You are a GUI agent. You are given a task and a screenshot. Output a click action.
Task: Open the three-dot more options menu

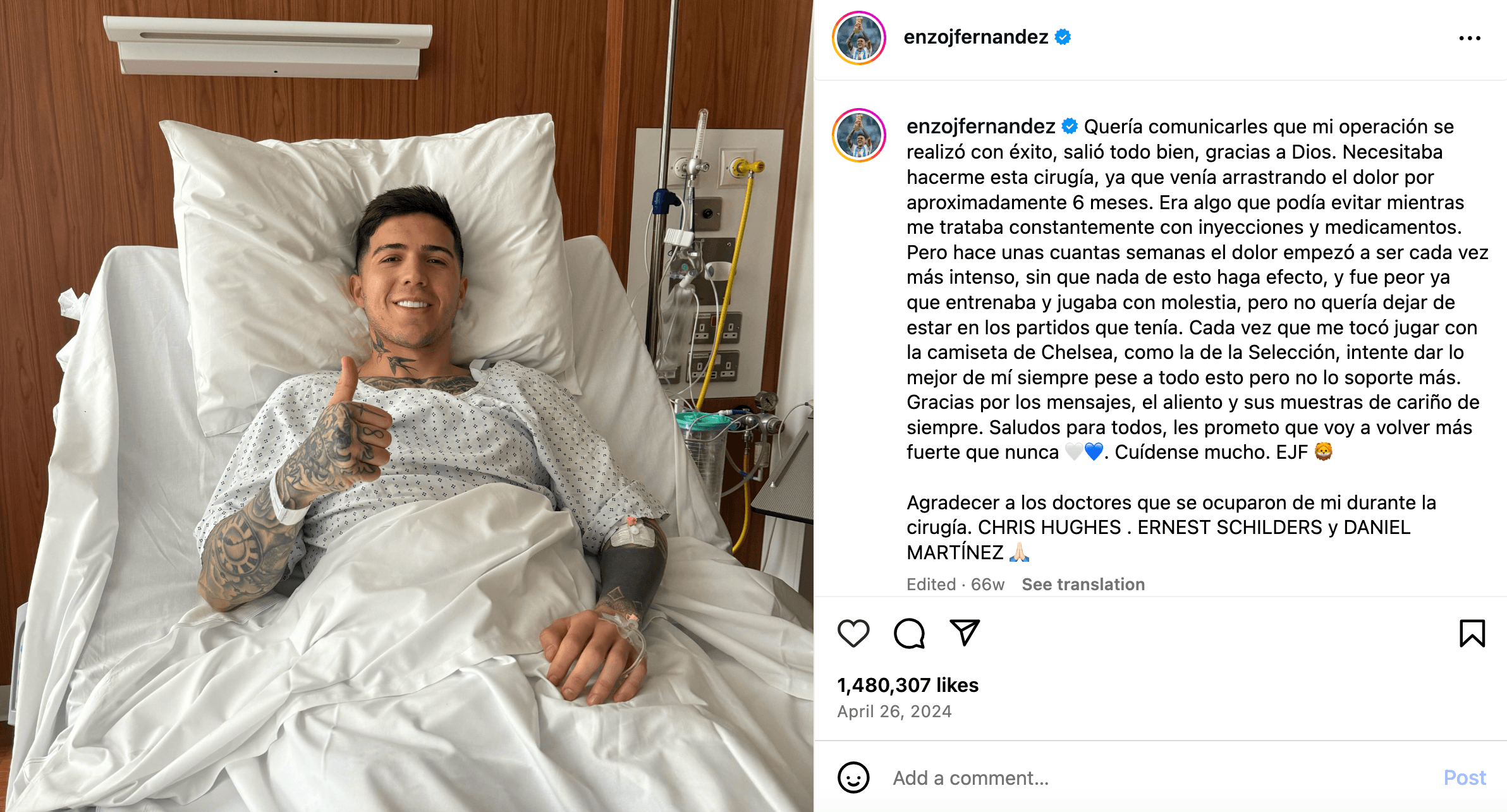tap(1470, 39)
